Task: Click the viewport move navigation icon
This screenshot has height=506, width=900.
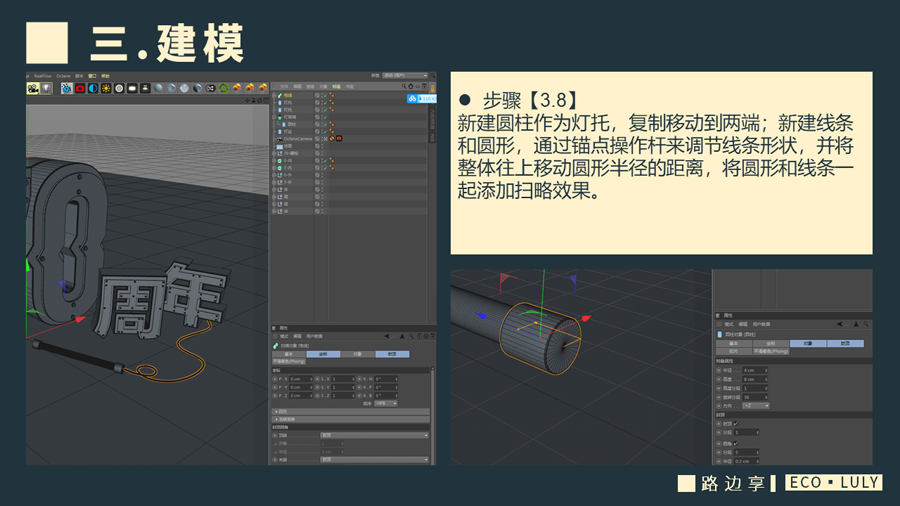Action: click(x=248, y=100)
